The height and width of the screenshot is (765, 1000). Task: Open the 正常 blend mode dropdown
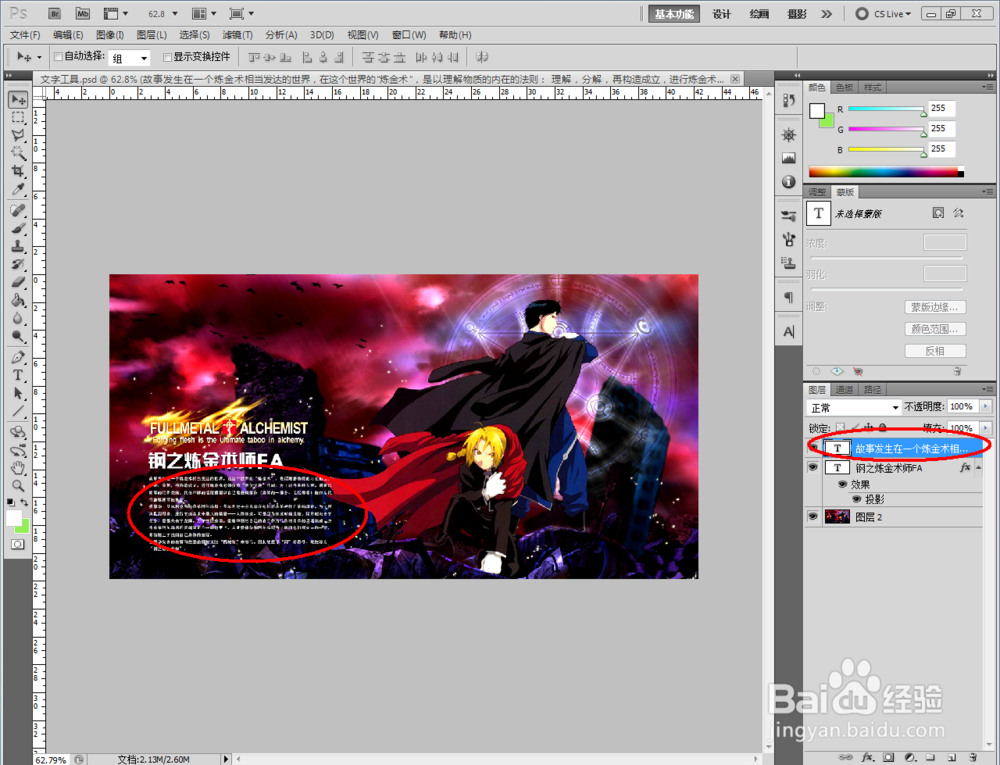853,407
